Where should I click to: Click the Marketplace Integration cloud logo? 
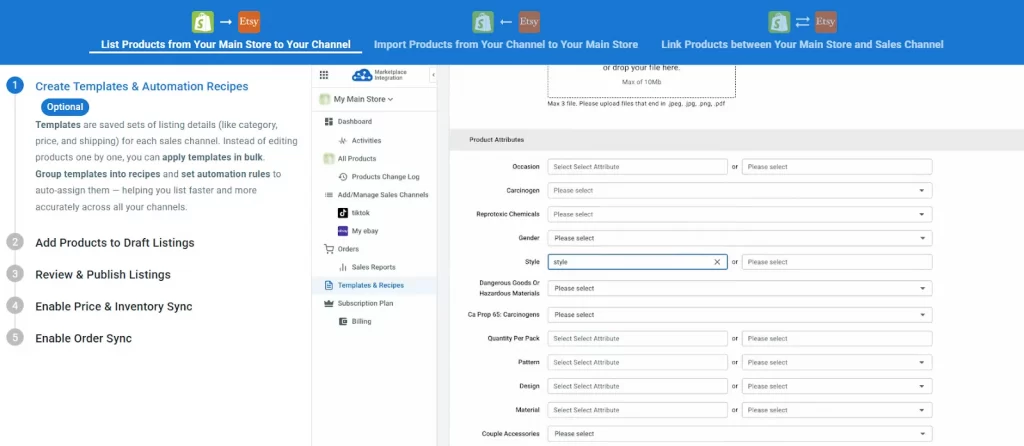click(x=378, y=75)
